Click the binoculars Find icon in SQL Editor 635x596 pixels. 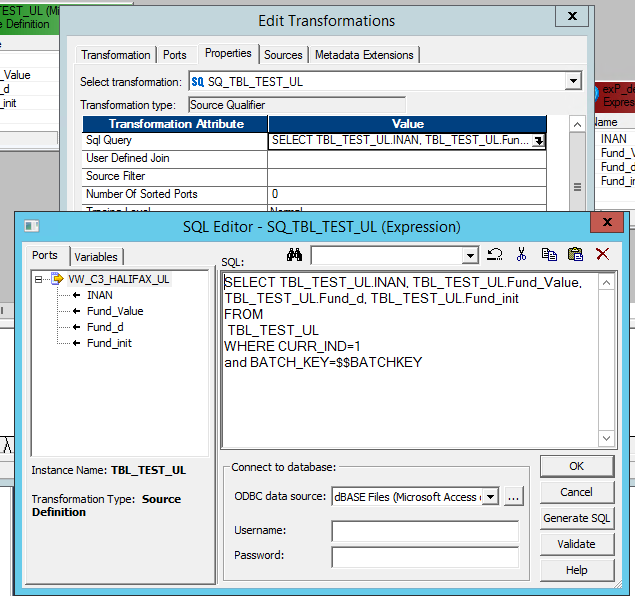[x=294, y=255]
